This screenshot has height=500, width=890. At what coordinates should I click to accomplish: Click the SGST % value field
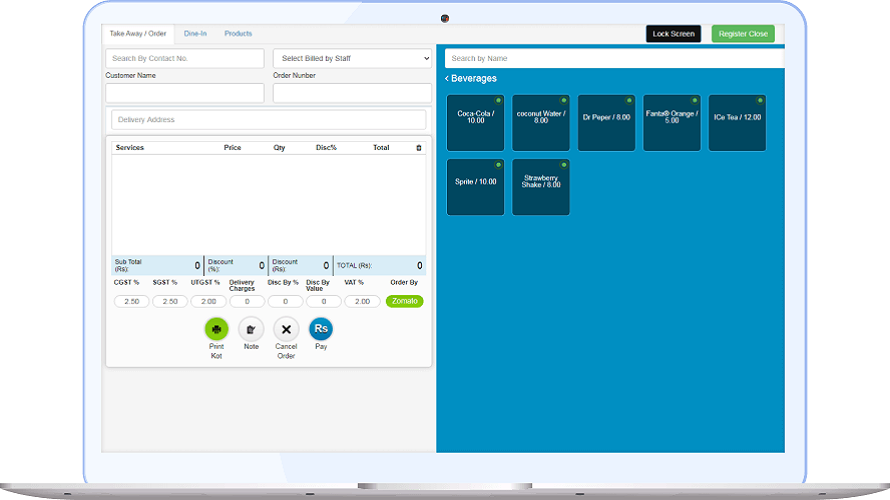pos(170,301)
